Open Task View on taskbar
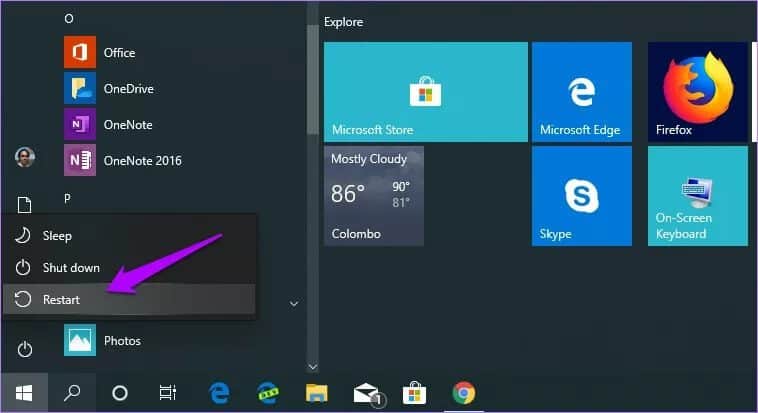 tap(168, 393)
